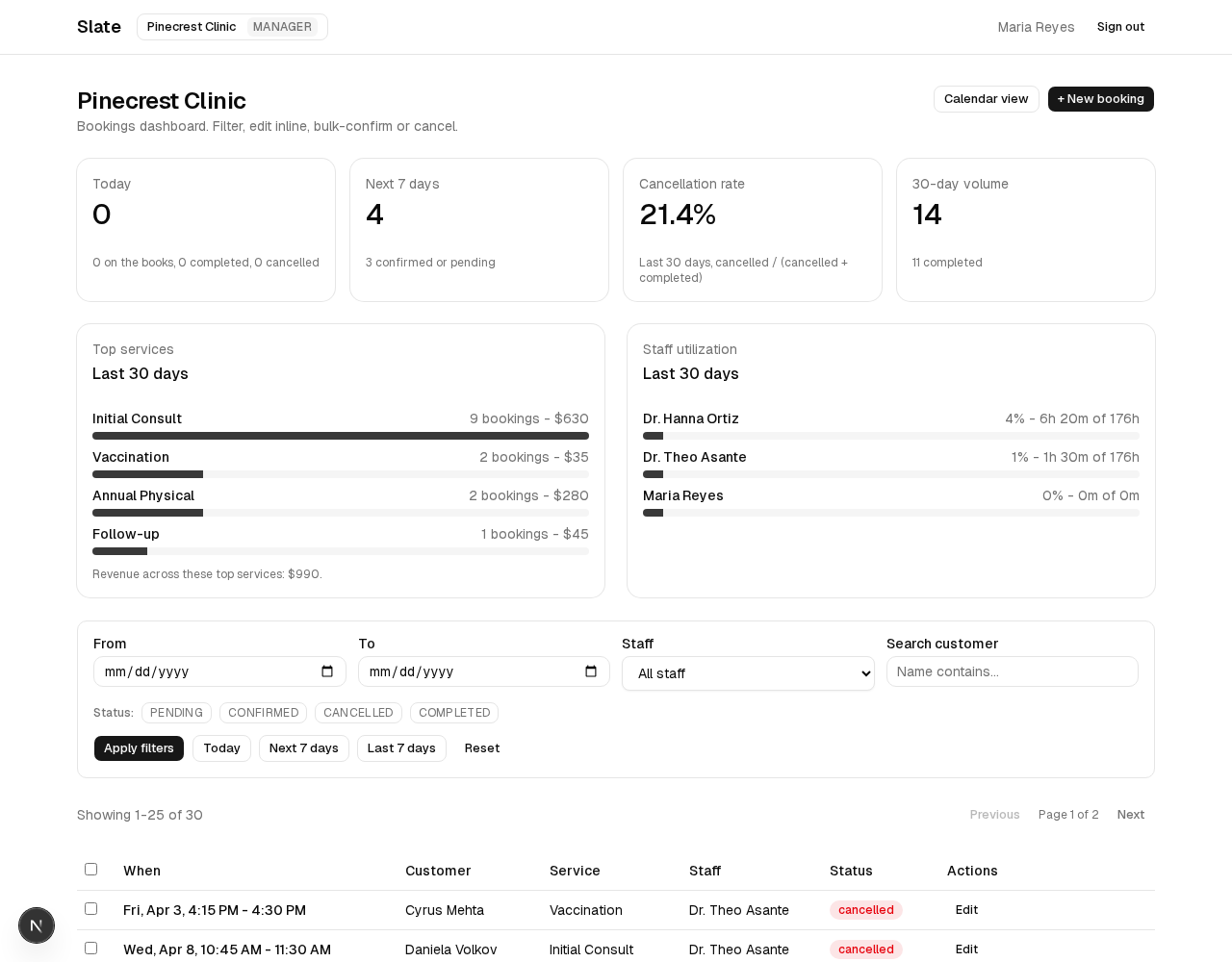The height and width of the screenshot is (962, 1232).
Task: Edit the Daniela Volkov booking
Action: coord(966,949)
